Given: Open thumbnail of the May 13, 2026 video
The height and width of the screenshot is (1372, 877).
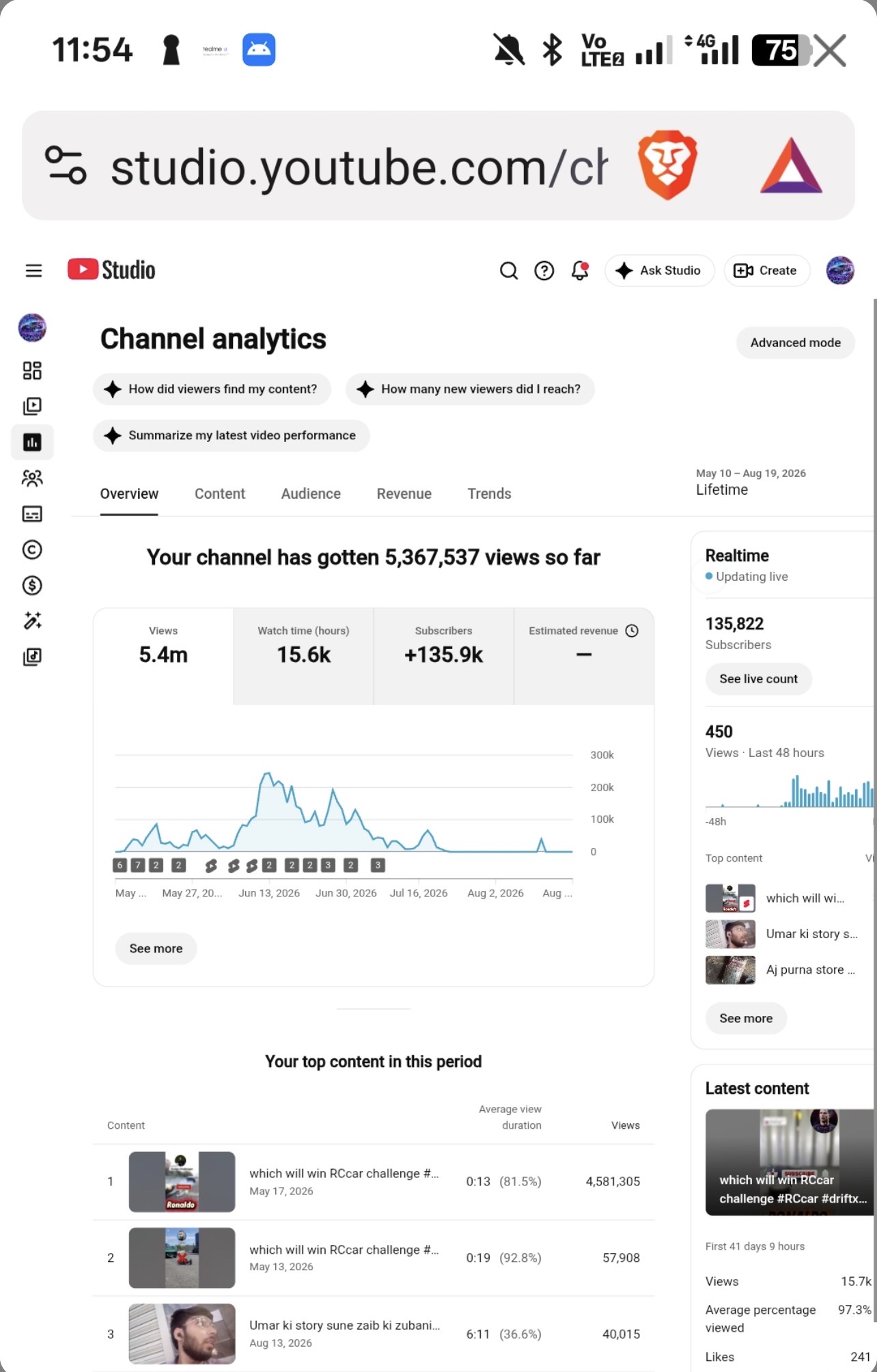Looking at the screenshot, I should point(182,1258).
